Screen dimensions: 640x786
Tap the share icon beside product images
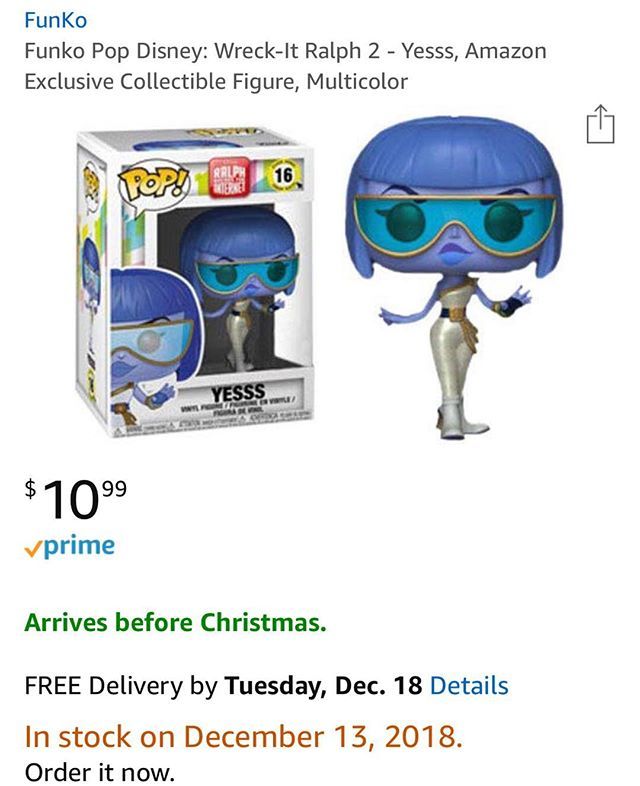tap(600, 124)
